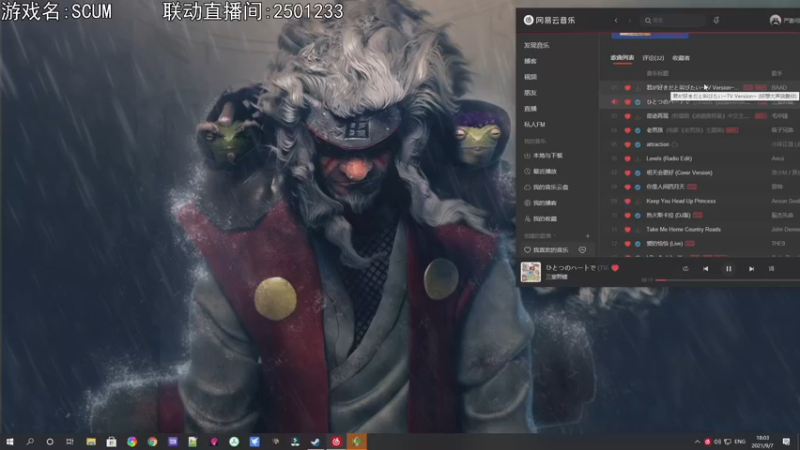Image resolution: width=800 pixels, height=450 pixels.
Task: Select the song attraction
Action: click(x=657, y=144)
